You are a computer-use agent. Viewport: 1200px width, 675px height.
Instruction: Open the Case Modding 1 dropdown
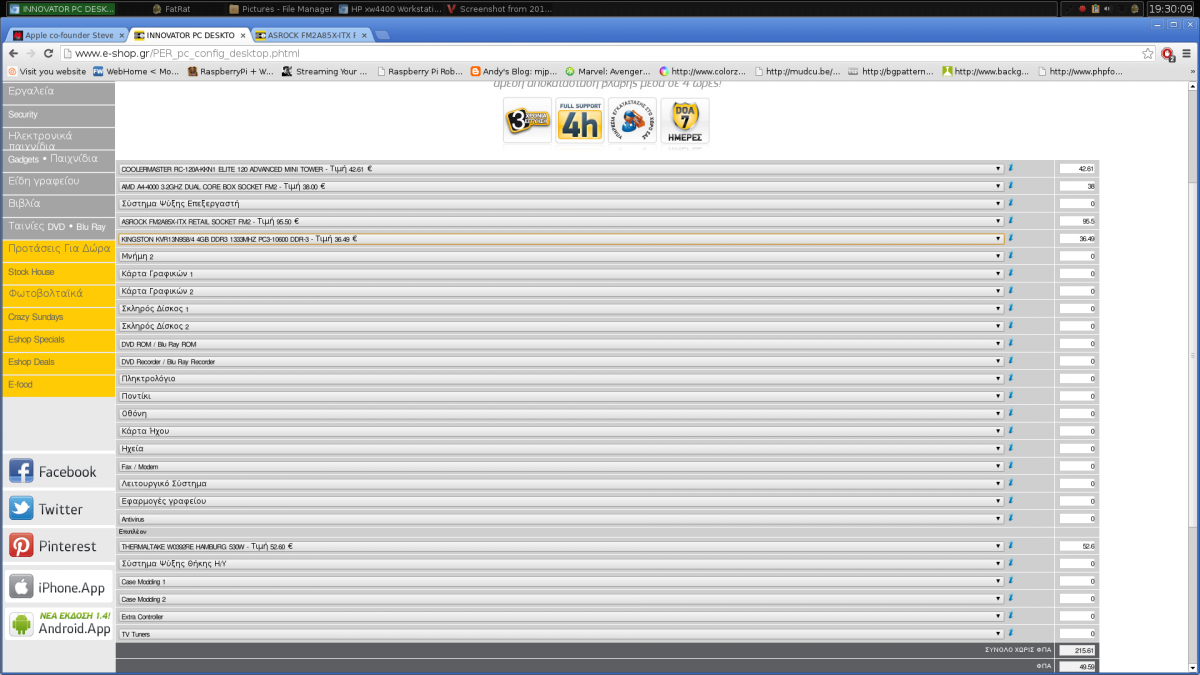click(x=560, y=581)
